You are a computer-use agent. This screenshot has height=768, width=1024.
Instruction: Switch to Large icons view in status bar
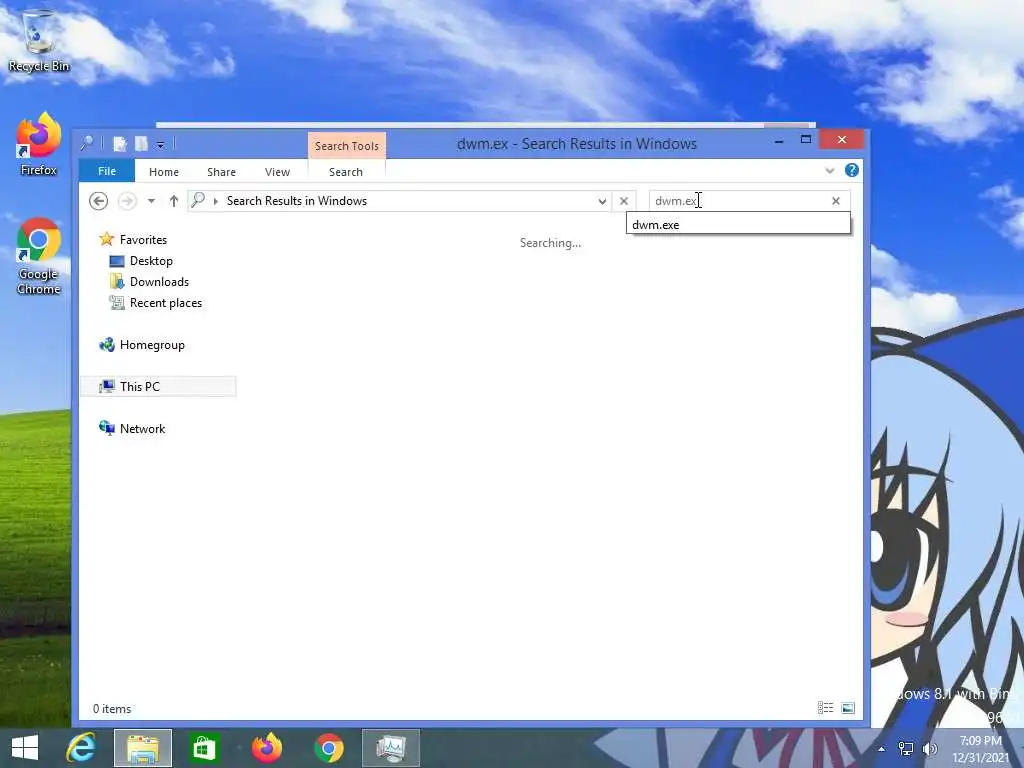[x=848, y=708]
